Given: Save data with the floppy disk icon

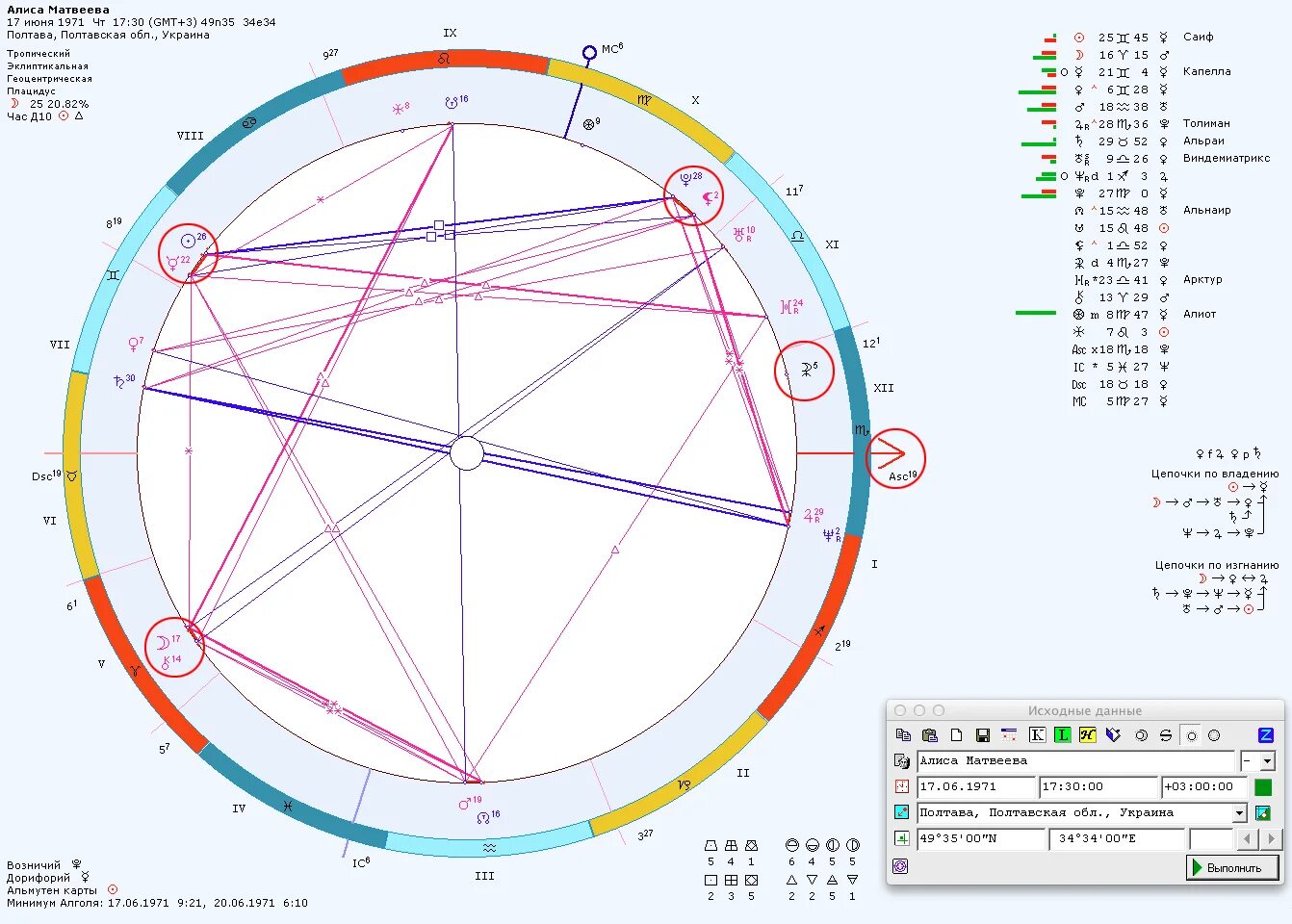Looking at the screenshot, I should coord(983,735).
